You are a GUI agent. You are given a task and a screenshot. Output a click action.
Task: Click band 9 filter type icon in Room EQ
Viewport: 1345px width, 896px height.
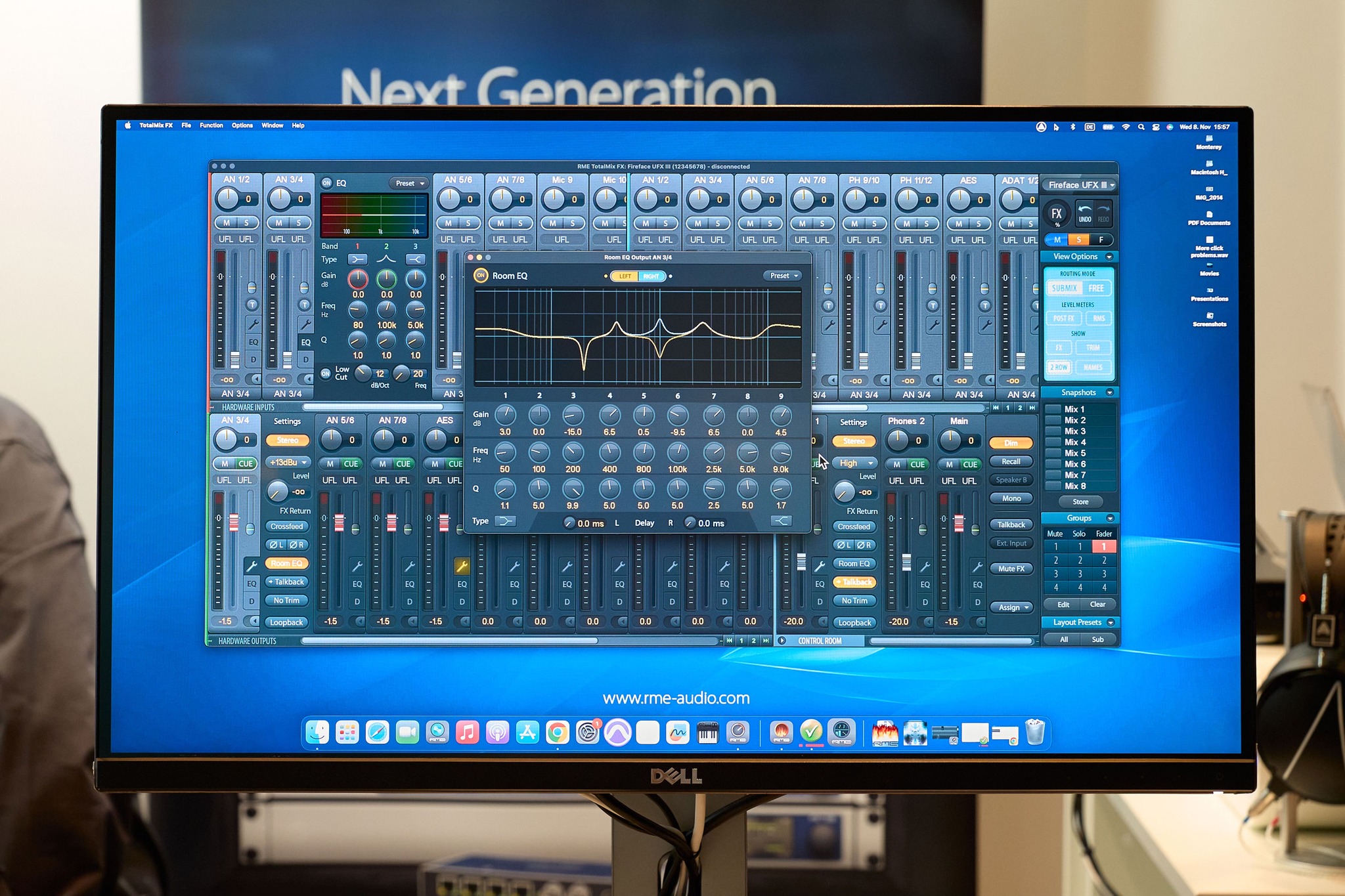pos(781,521)
